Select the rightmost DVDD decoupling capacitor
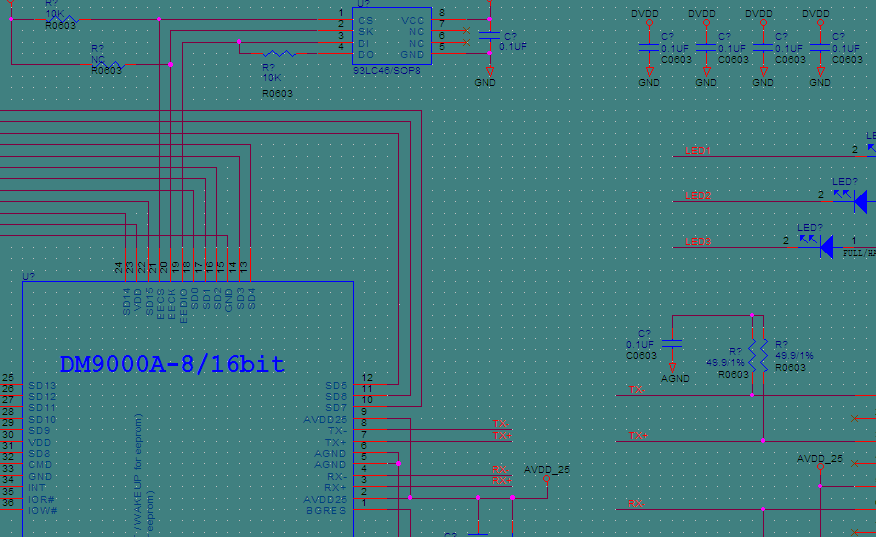The height and width of the screenshot is (537, 876). click(x=820, y=48)
